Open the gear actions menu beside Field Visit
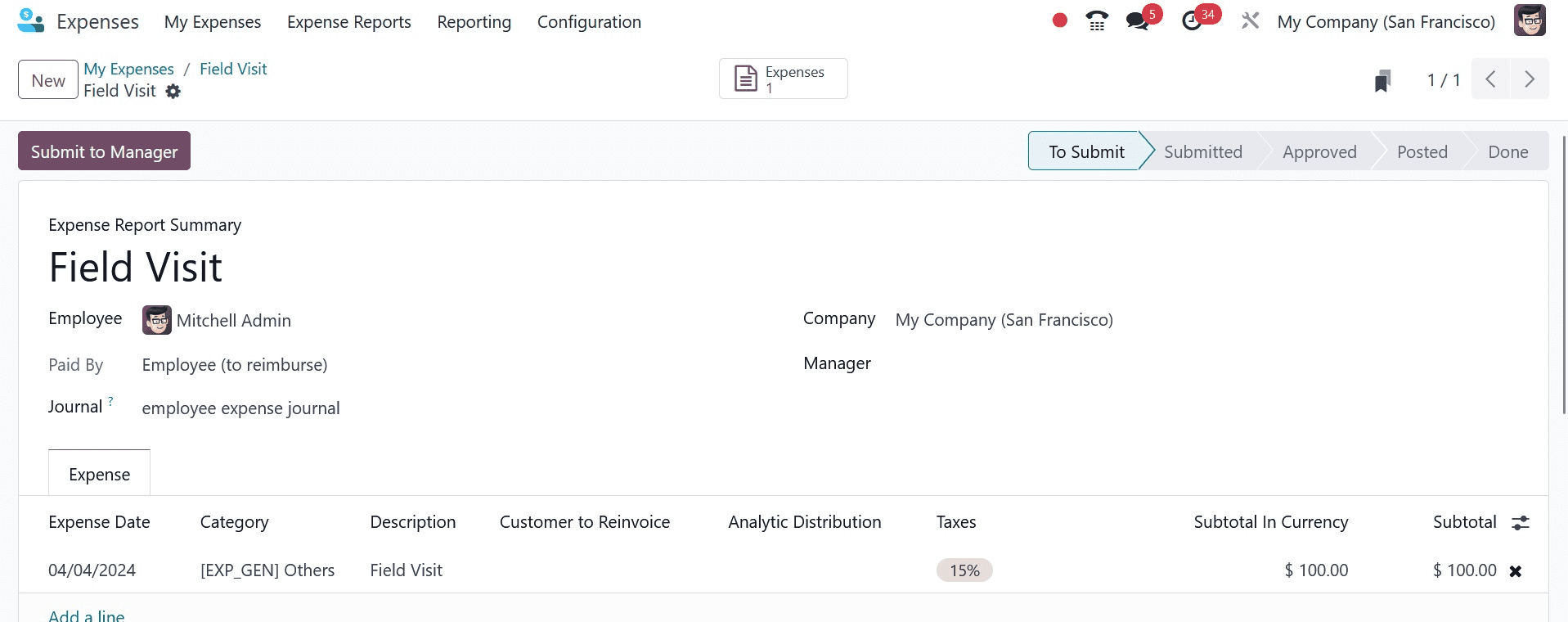 (173, 92)
